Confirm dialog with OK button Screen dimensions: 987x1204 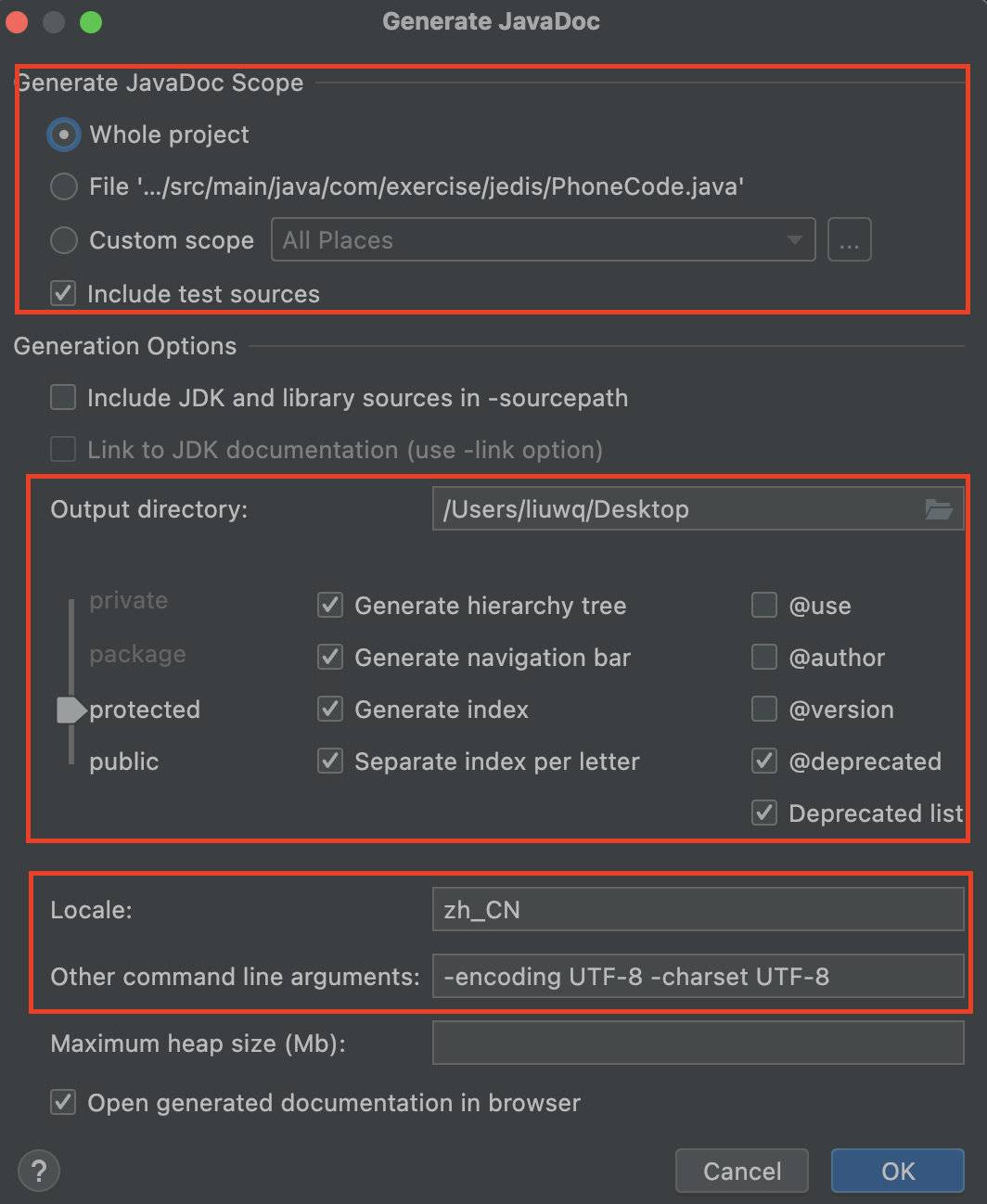897,1171
